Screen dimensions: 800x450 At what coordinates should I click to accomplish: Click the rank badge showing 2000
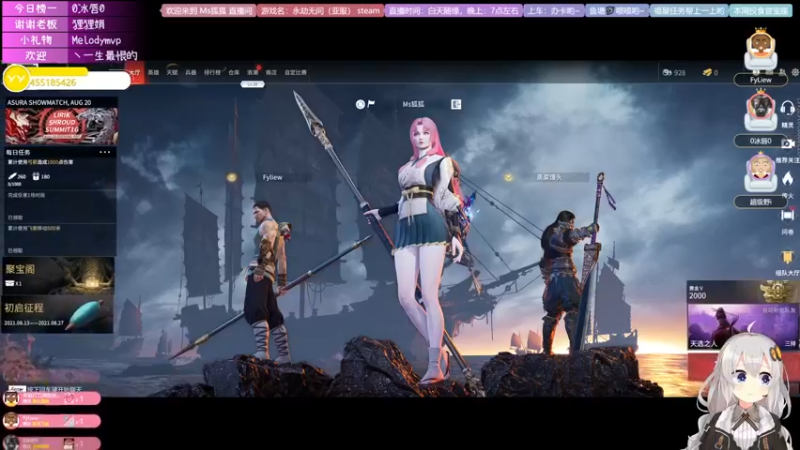[x=777, y=292]
